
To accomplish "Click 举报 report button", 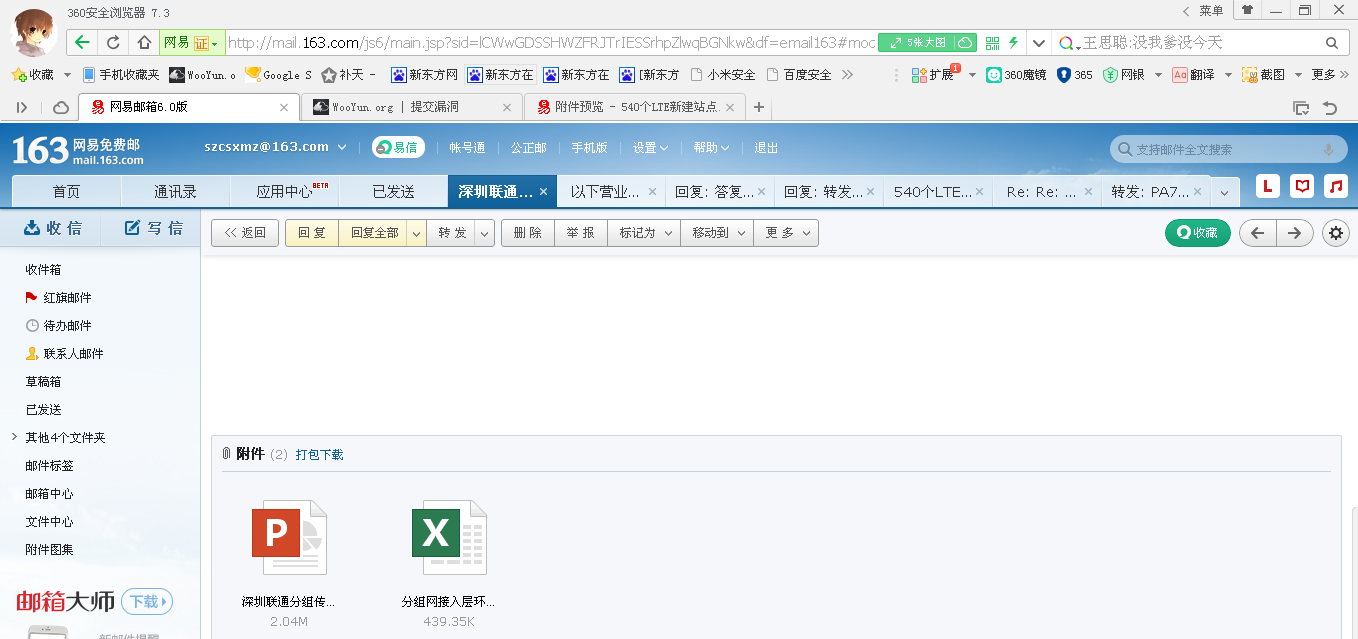I will pyautogui.click(x=580, y=233).
